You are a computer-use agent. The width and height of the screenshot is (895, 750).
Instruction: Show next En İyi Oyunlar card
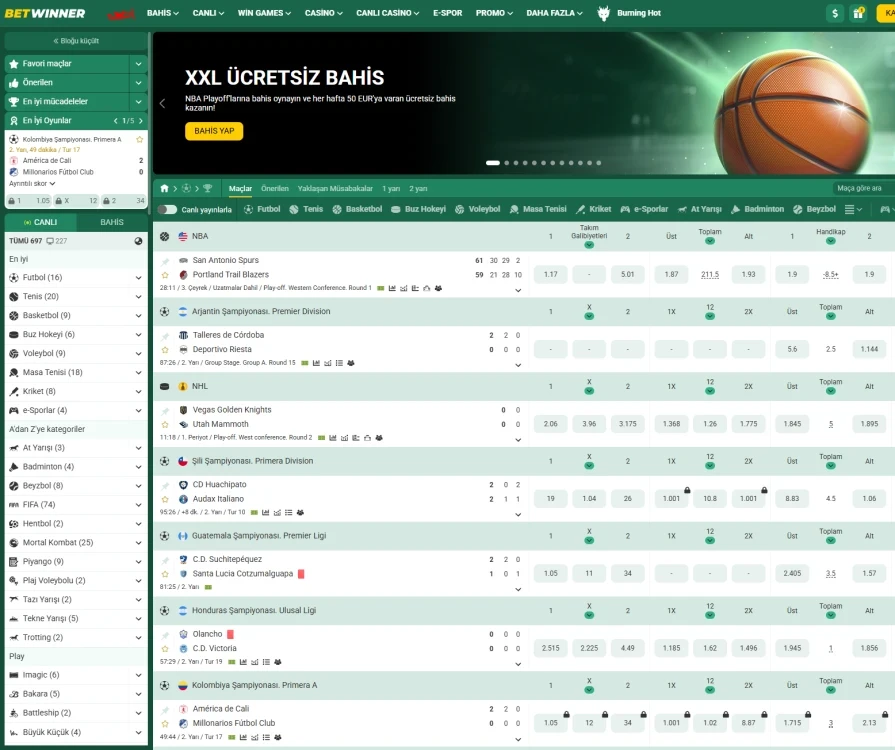click(140, 120)
